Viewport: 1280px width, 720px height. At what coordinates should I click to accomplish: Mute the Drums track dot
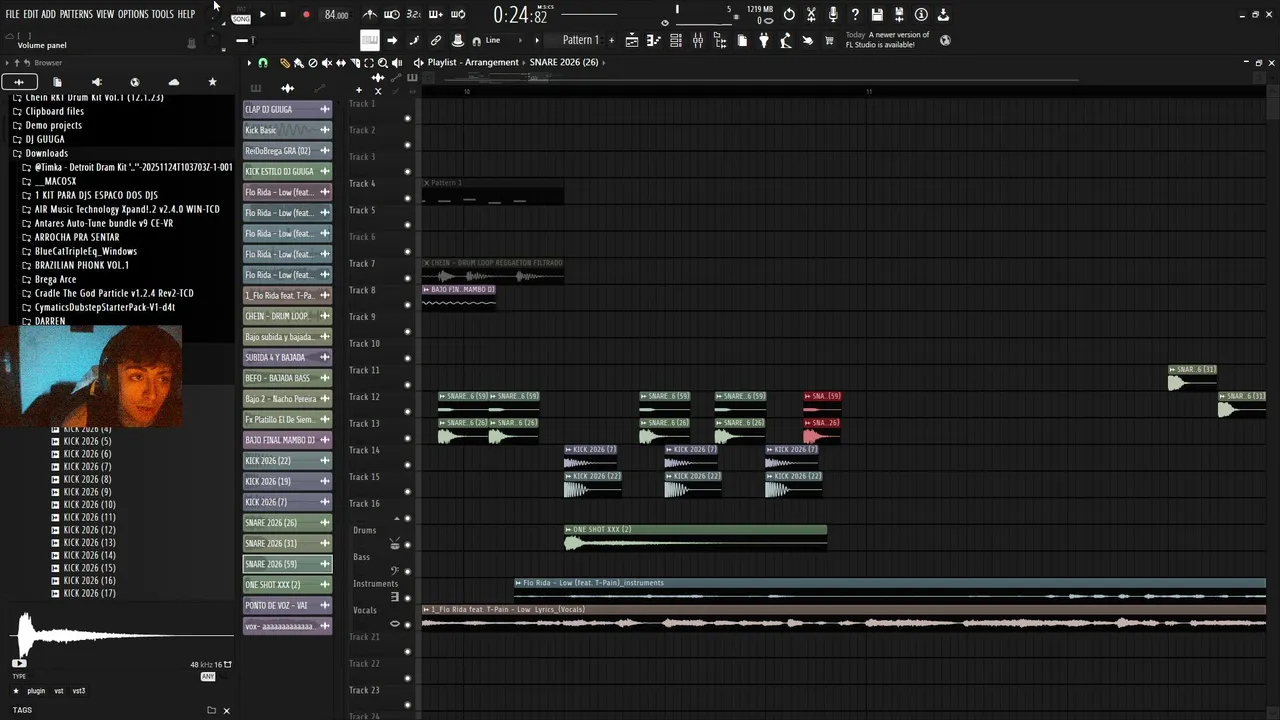(x=407, y=545)
